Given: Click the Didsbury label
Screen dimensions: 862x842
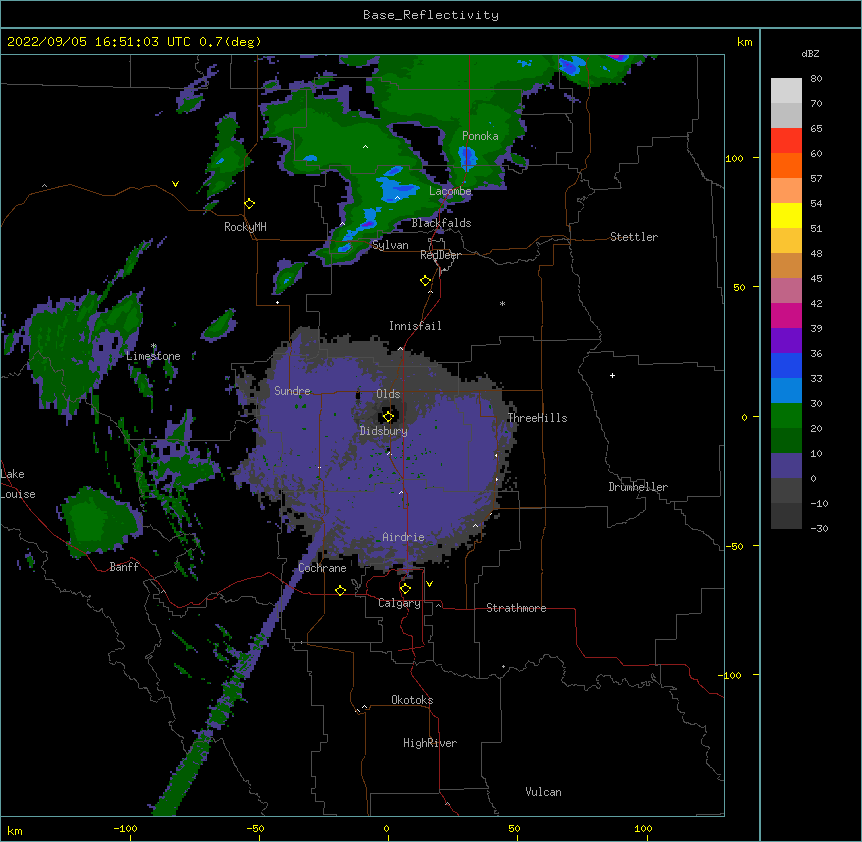Looking at the screenshot, I should pos(384,431).
